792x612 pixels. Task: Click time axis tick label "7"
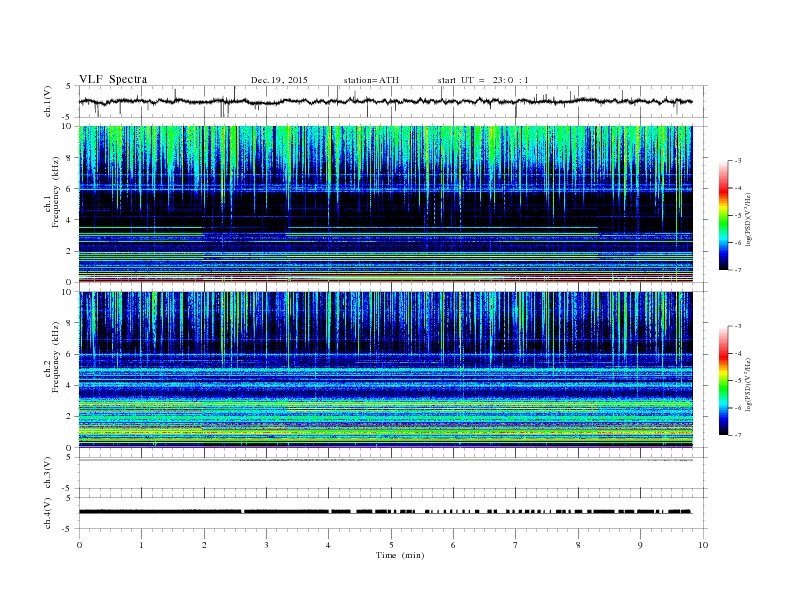(x=516, y=545)
